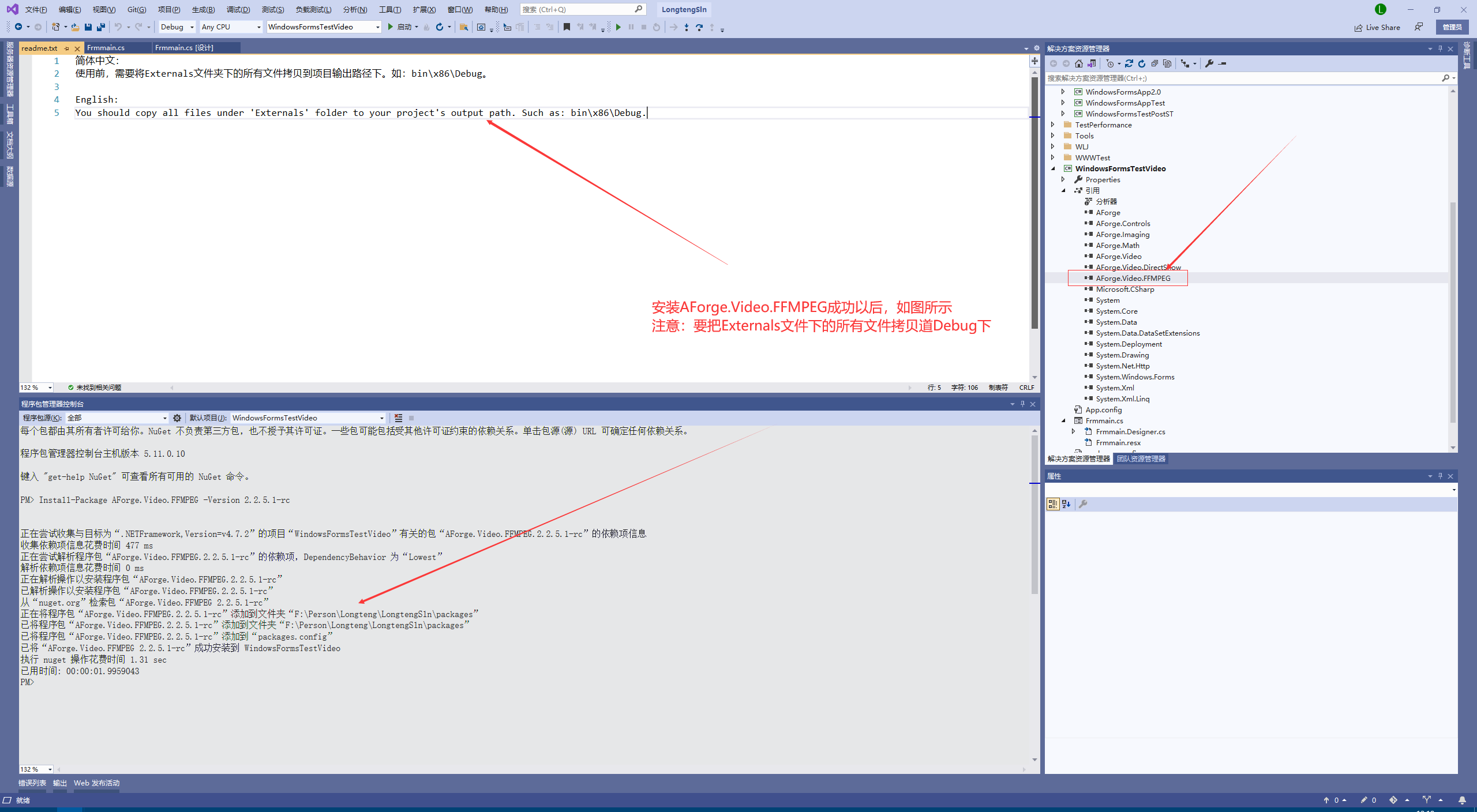Viewport: 1477px width, 812px height.
Task: Open the Any CPU platform dropdown
Action: 258,27
